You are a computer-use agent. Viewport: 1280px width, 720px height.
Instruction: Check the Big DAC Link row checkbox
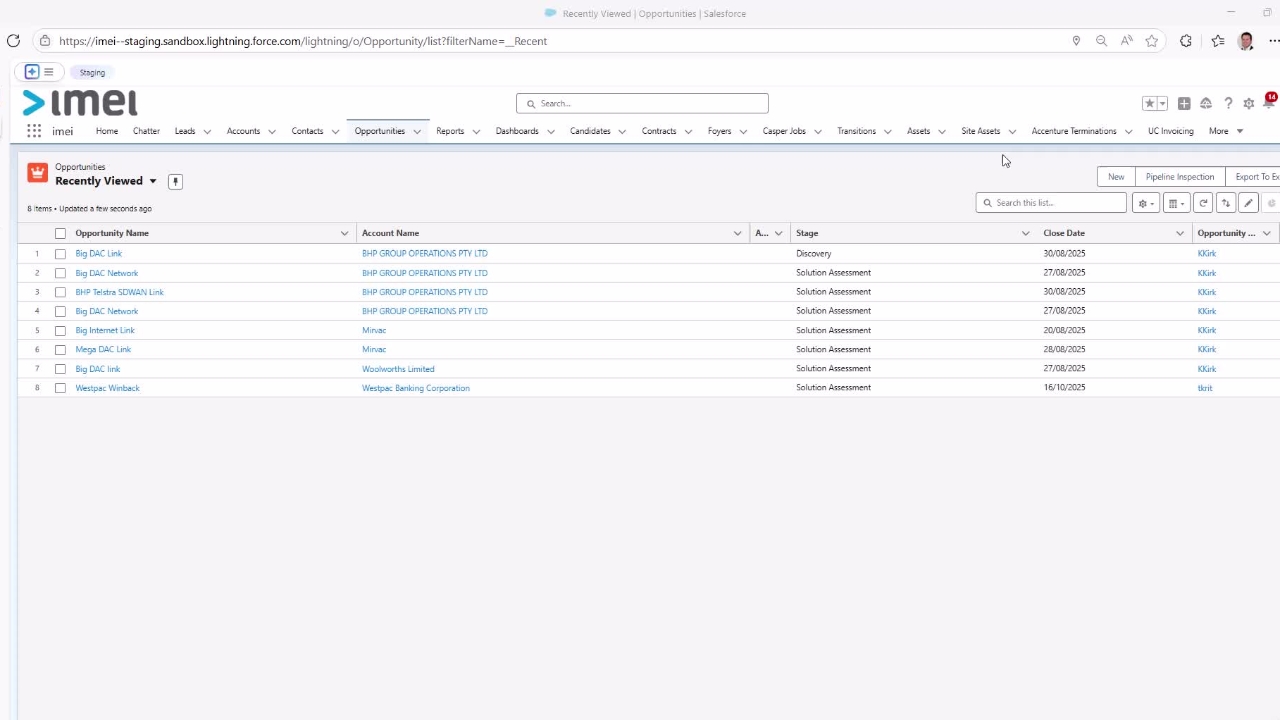click(x=60, y=253)
